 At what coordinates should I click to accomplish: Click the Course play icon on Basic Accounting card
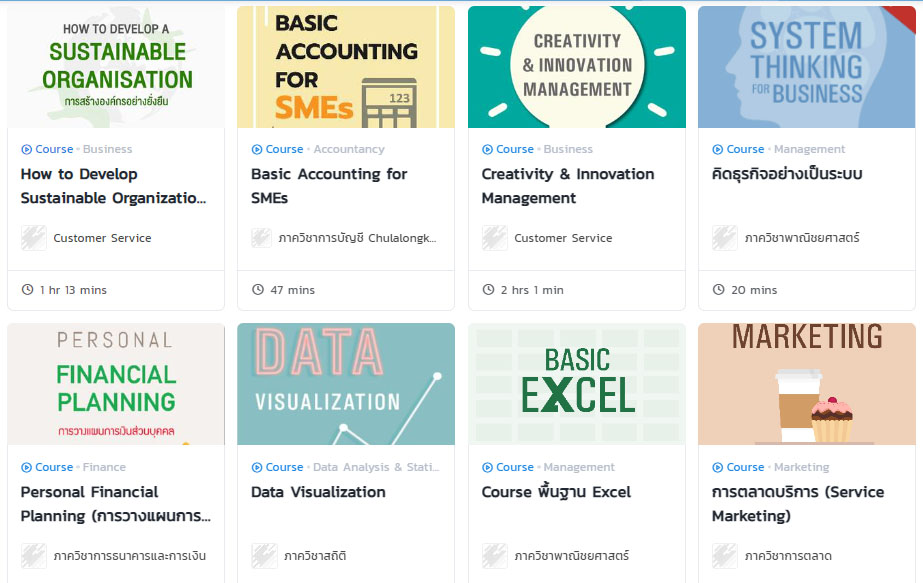click(x=257, y=150)
